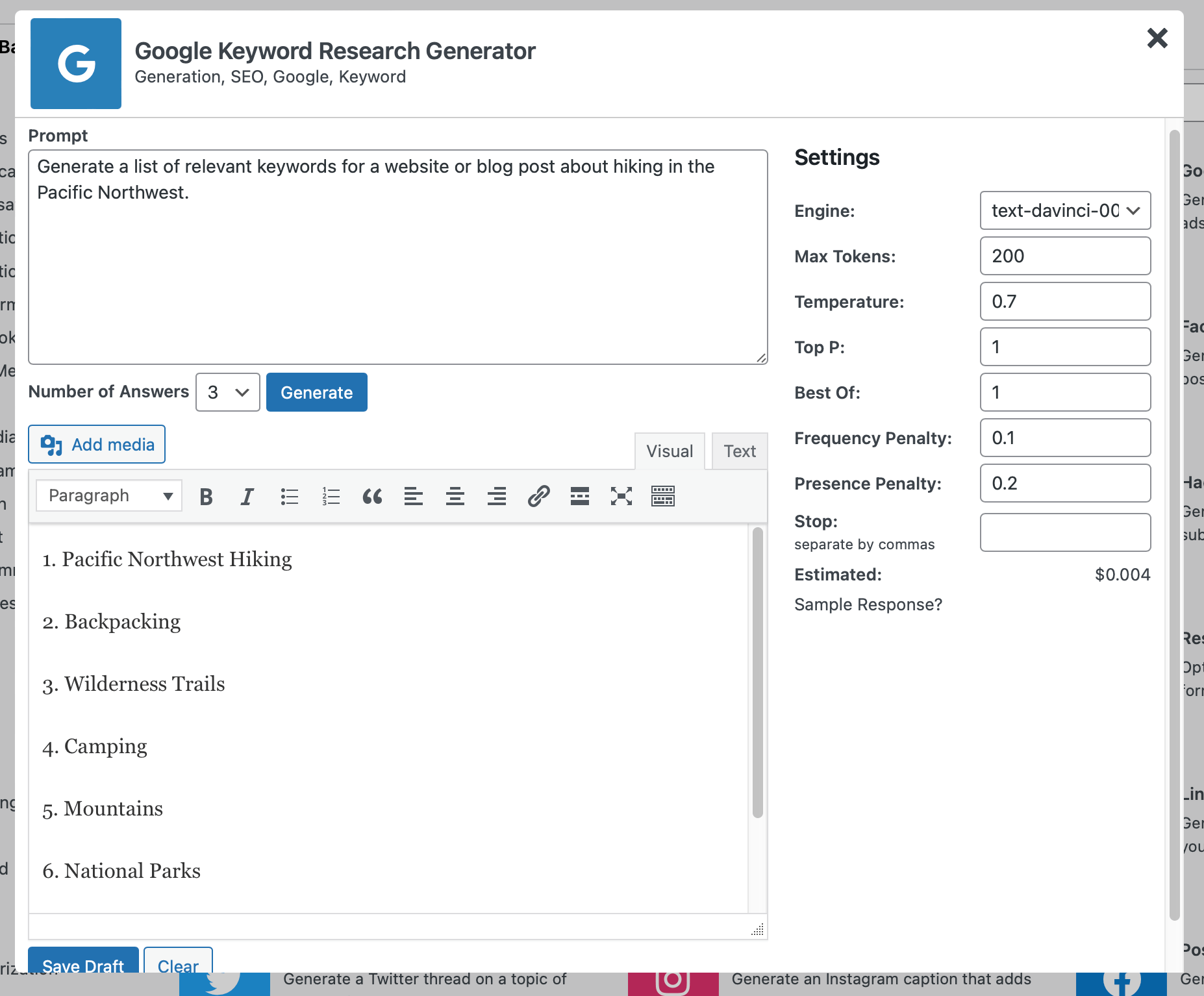Switch to the Visual editor tab
1204x996 pixels.
pos(670,451)
